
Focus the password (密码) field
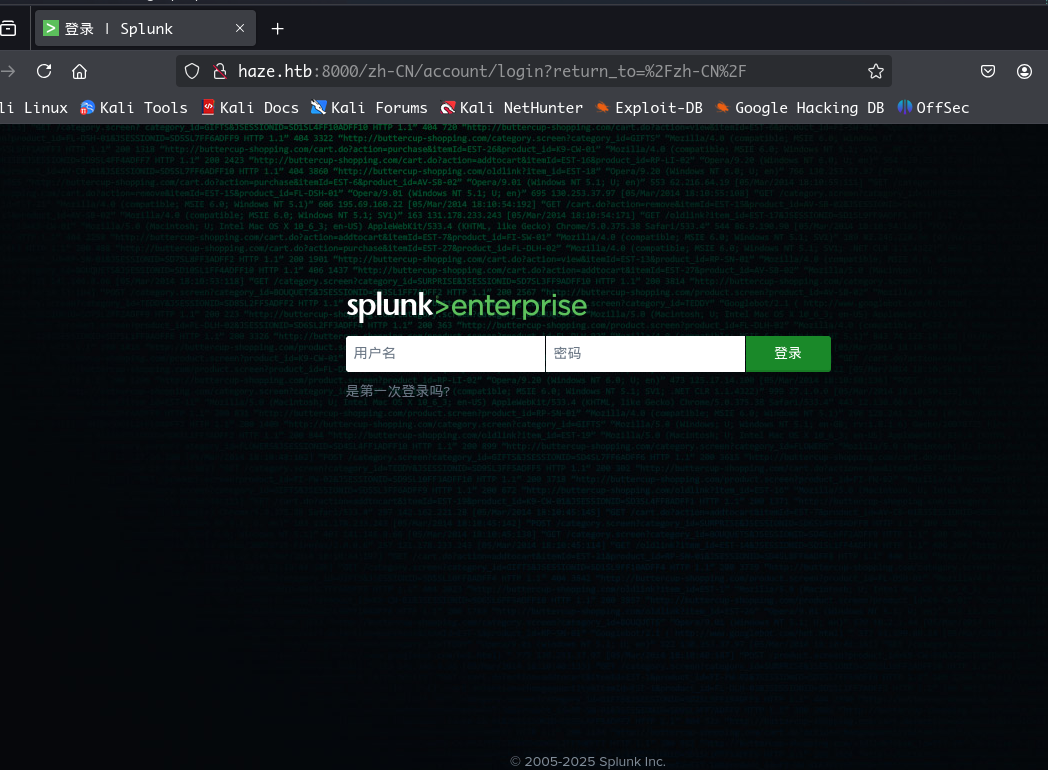[645, 354]
